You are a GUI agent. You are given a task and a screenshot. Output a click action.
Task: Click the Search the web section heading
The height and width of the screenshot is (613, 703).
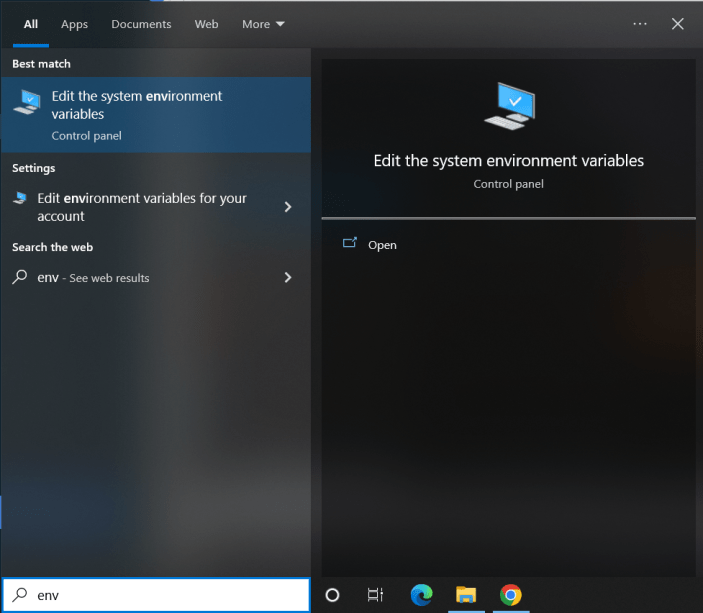pos(52,247)
